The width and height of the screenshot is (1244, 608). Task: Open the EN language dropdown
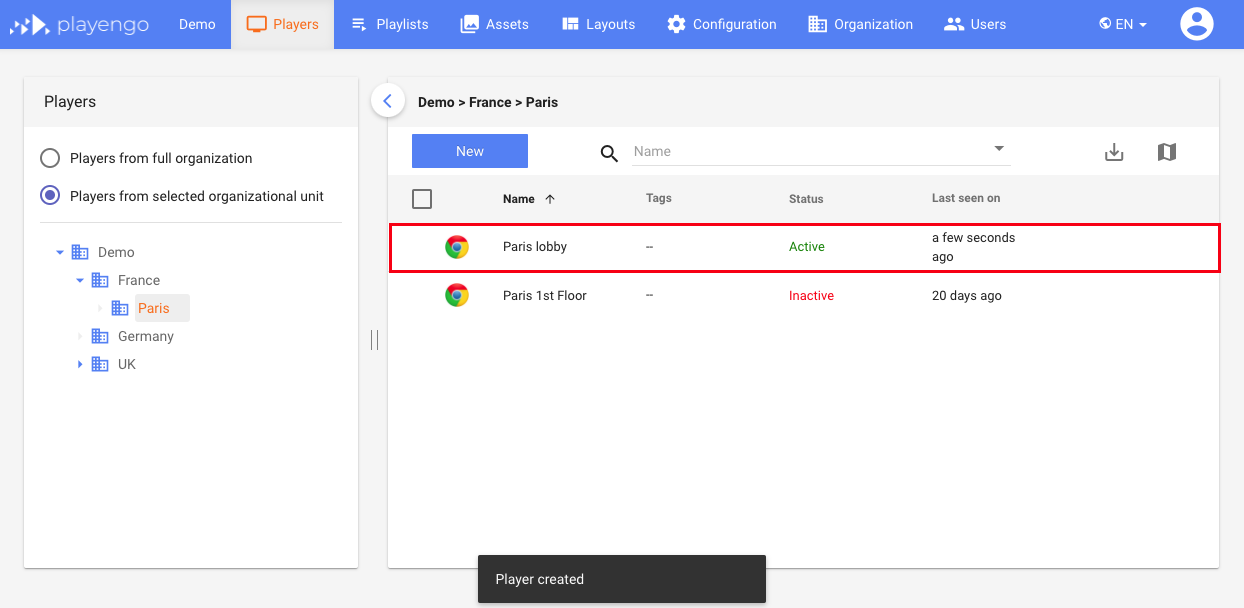1122,24
